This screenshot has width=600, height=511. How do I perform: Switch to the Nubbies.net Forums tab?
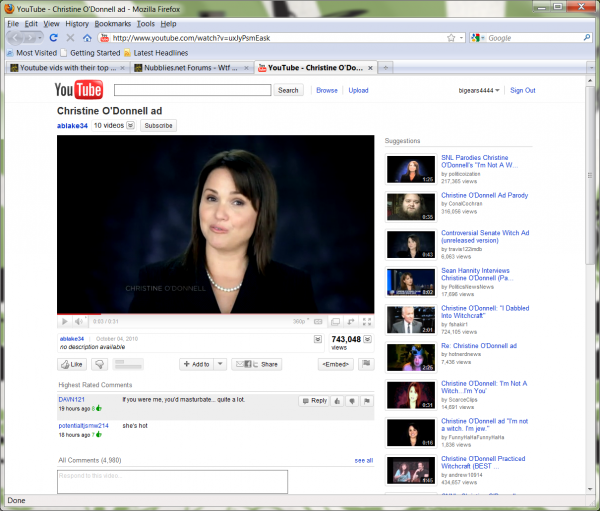[x=192, y=68]
